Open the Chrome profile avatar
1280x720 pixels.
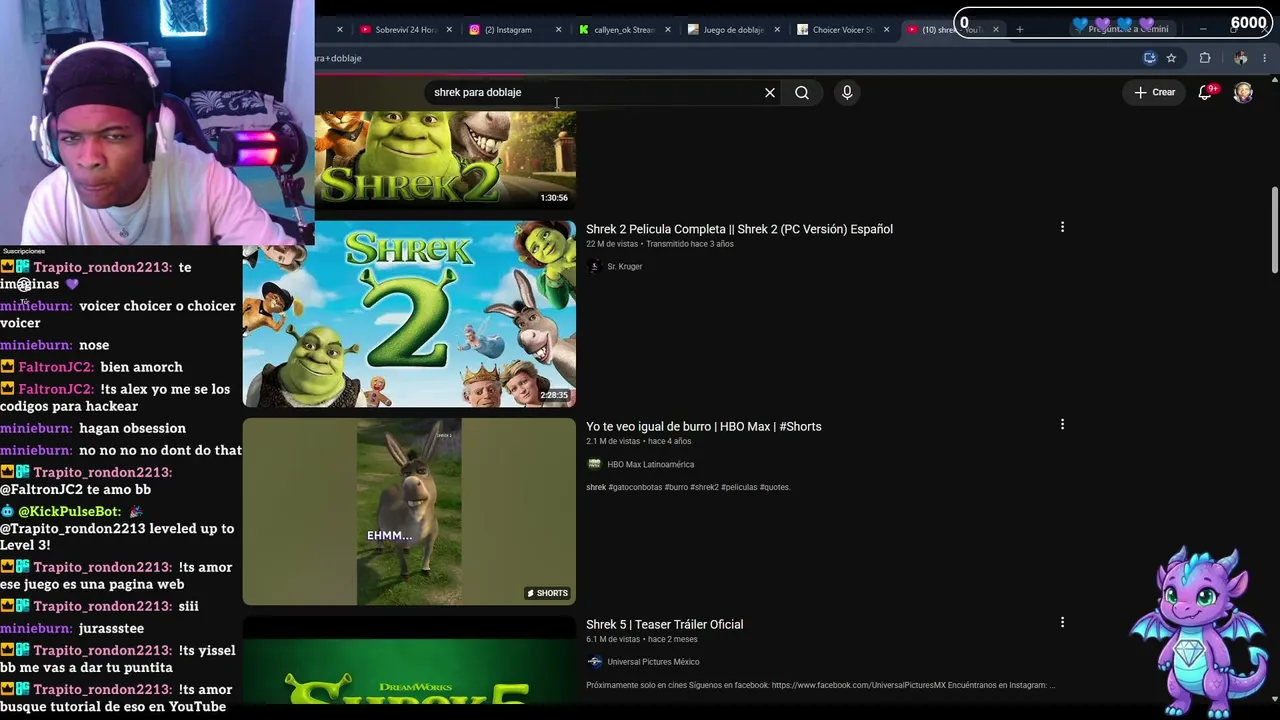tap(1240, 58)
